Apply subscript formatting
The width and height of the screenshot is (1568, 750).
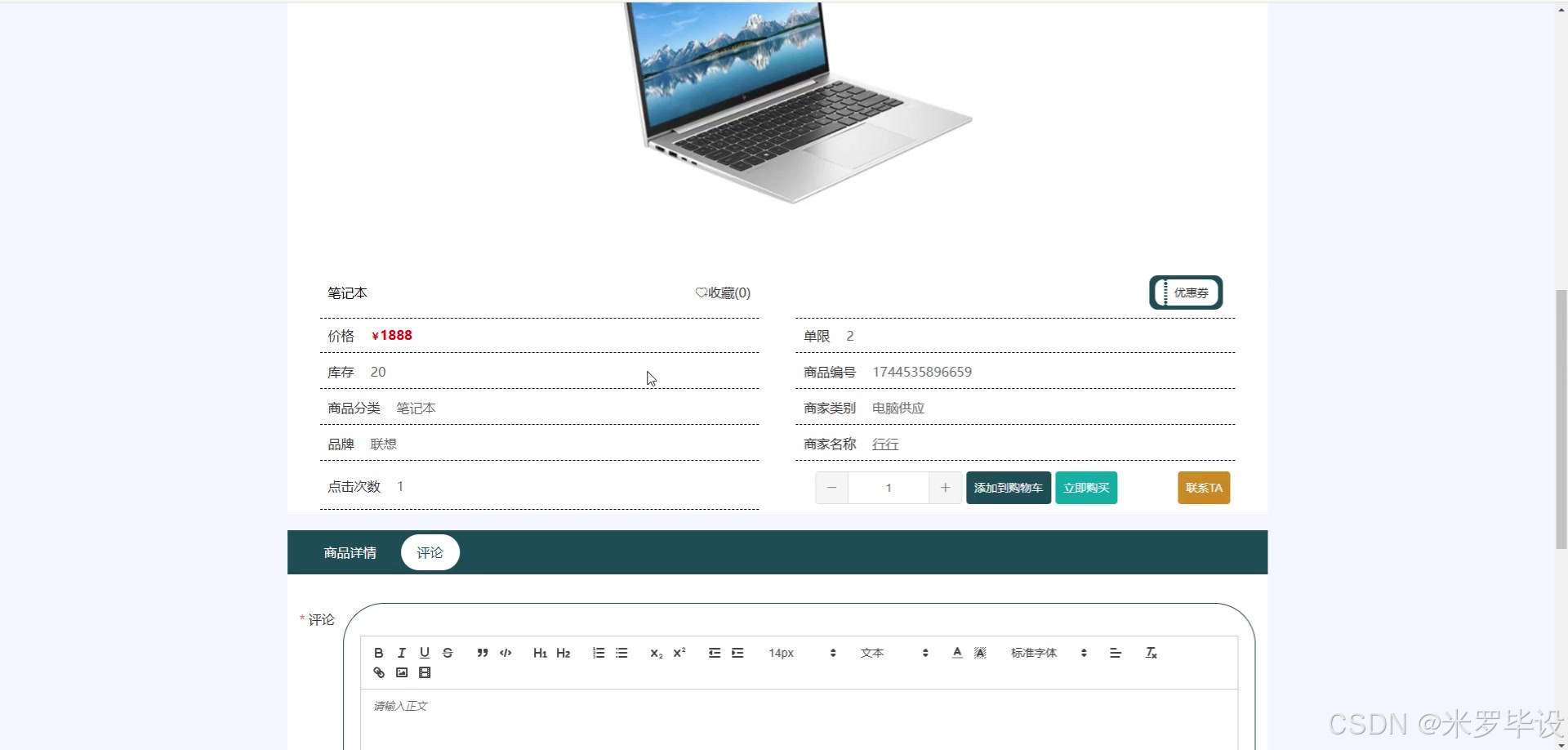point(657,653)
